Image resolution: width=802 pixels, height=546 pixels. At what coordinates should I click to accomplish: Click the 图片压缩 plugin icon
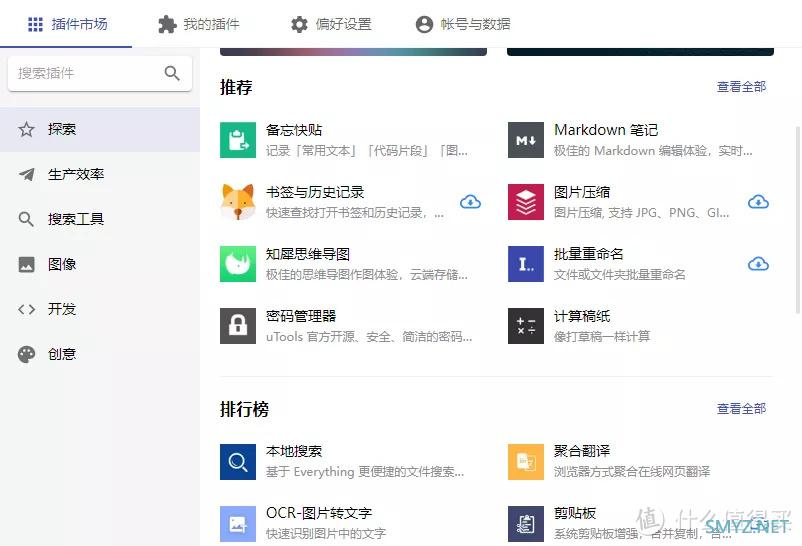(526, 202)
